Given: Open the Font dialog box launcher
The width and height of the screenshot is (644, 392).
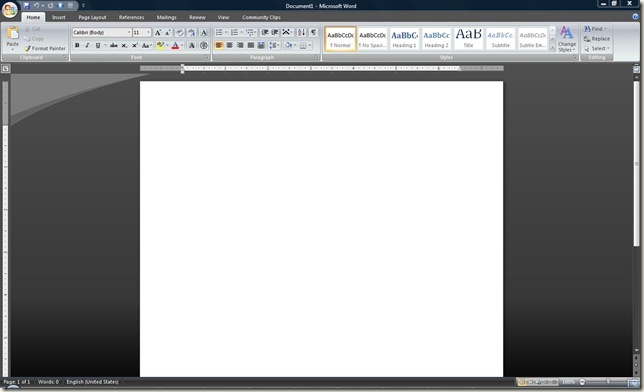Looking at the screenshot, I should (207, 58).
